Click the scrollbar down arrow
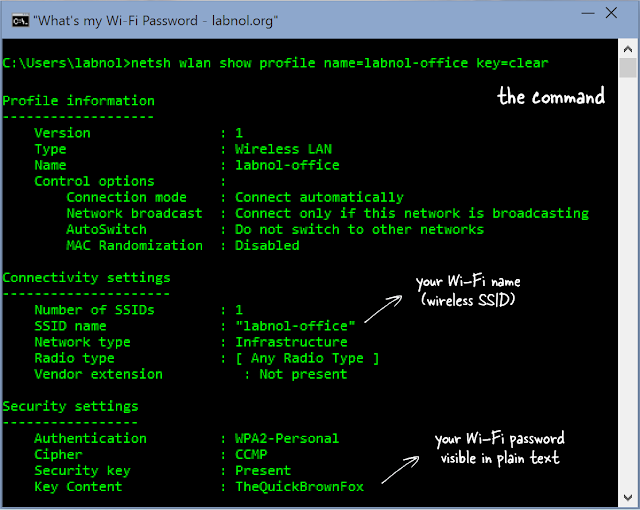Image resolution: width=640 pixels, height=510 pixels. [628, 498]
